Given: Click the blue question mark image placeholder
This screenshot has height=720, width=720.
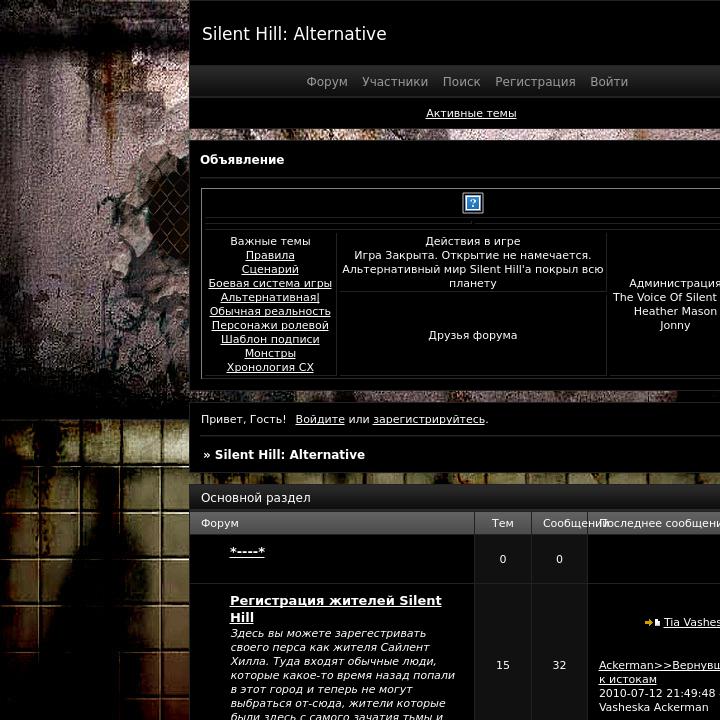Looking at the screenshot, I should pyautogui.click(x=472, y=203).
